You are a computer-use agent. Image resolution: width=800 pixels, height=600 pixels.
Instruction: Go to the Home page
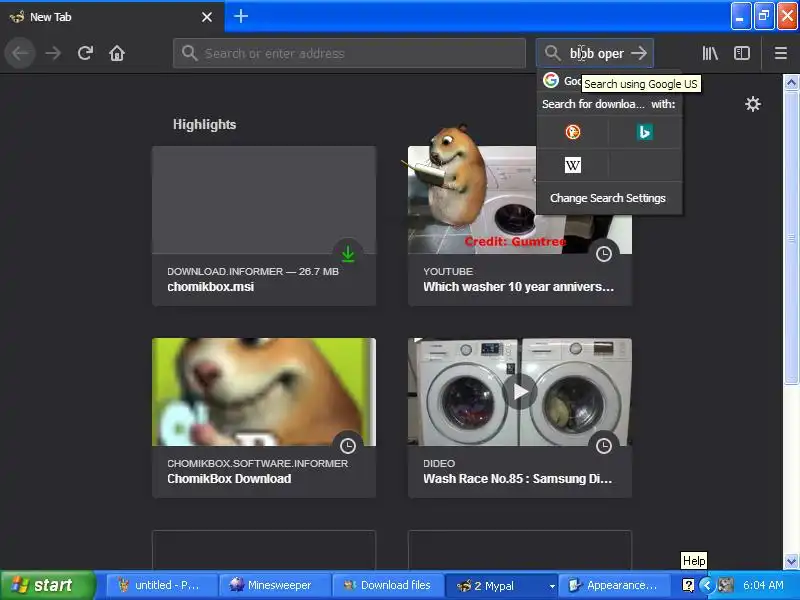(x=117, y=53)
